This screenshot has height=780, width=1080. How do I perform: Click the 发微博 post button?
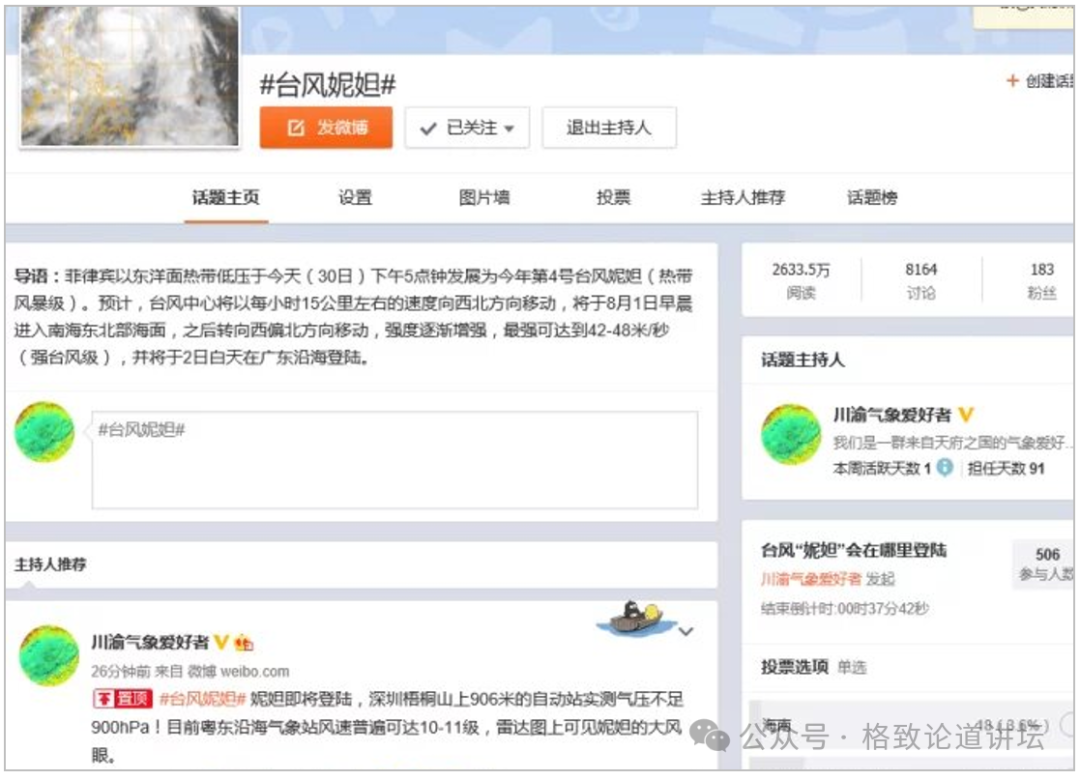(326, 127)
